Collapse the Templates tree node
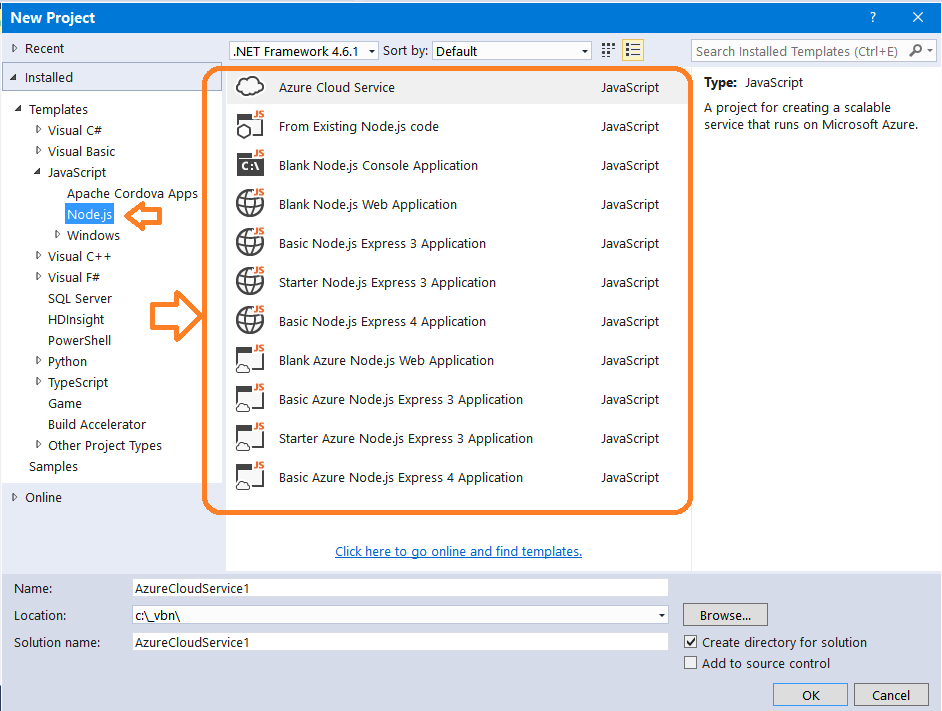The image size is (942, 711). click(18, 108)
